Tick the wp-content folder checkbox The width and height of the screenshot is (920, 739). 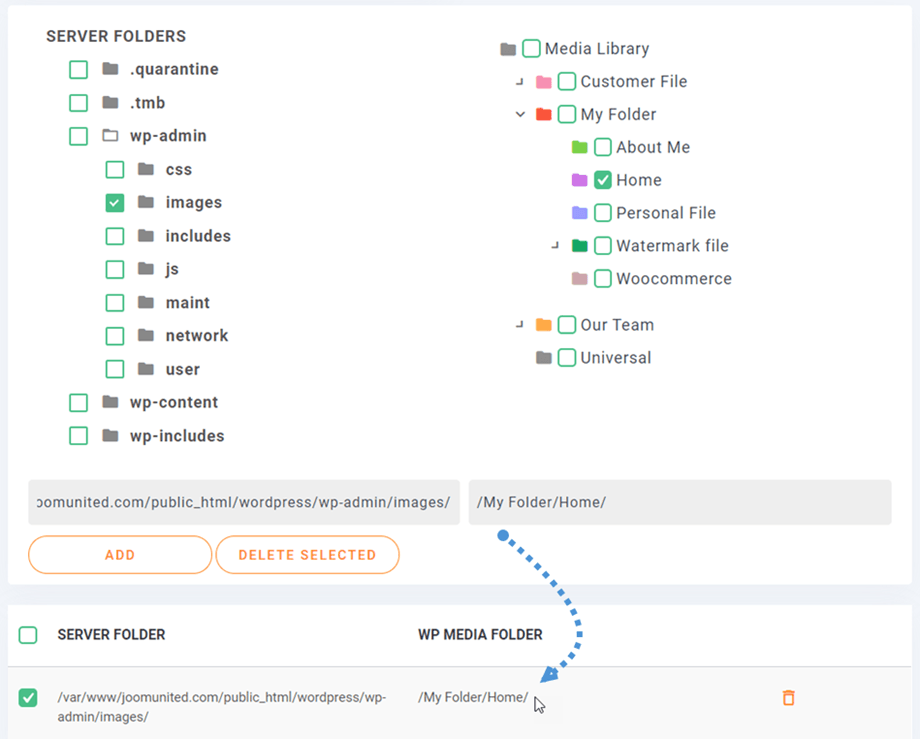78,403
